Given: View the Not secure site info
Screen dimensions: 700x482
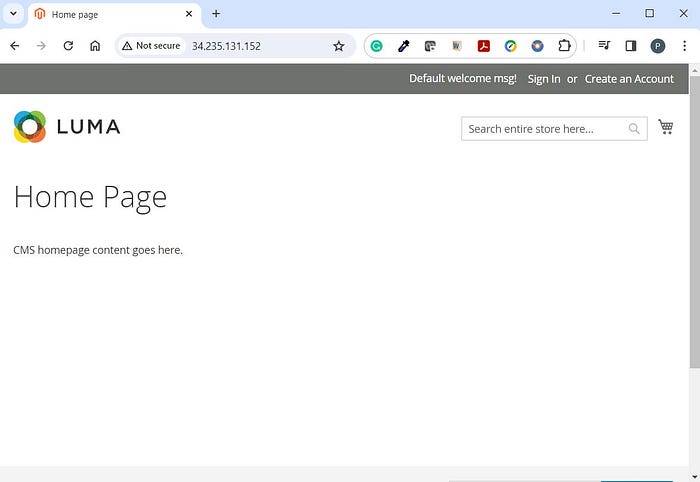Looking at the screenshot, I should pos(151,46).
